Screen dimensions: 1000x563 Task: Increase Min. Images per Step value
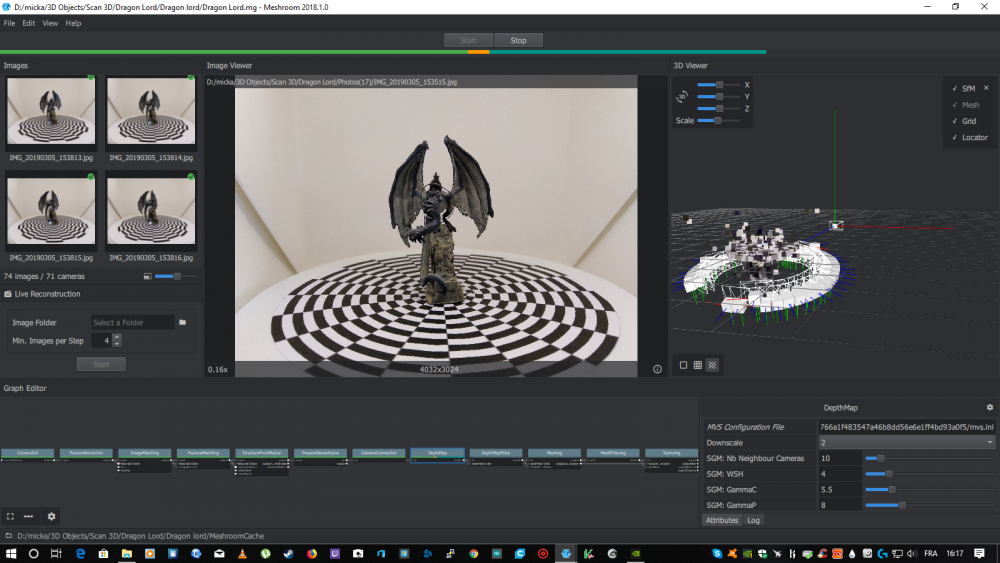click(117, 337)
